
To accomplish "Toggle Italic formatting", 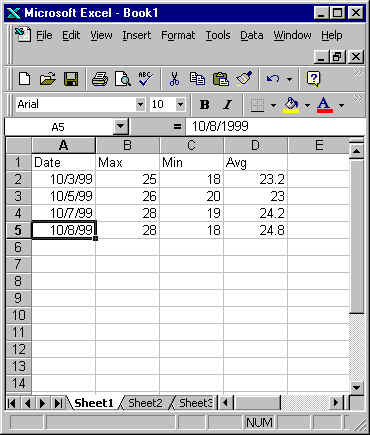I will [228, 105].
